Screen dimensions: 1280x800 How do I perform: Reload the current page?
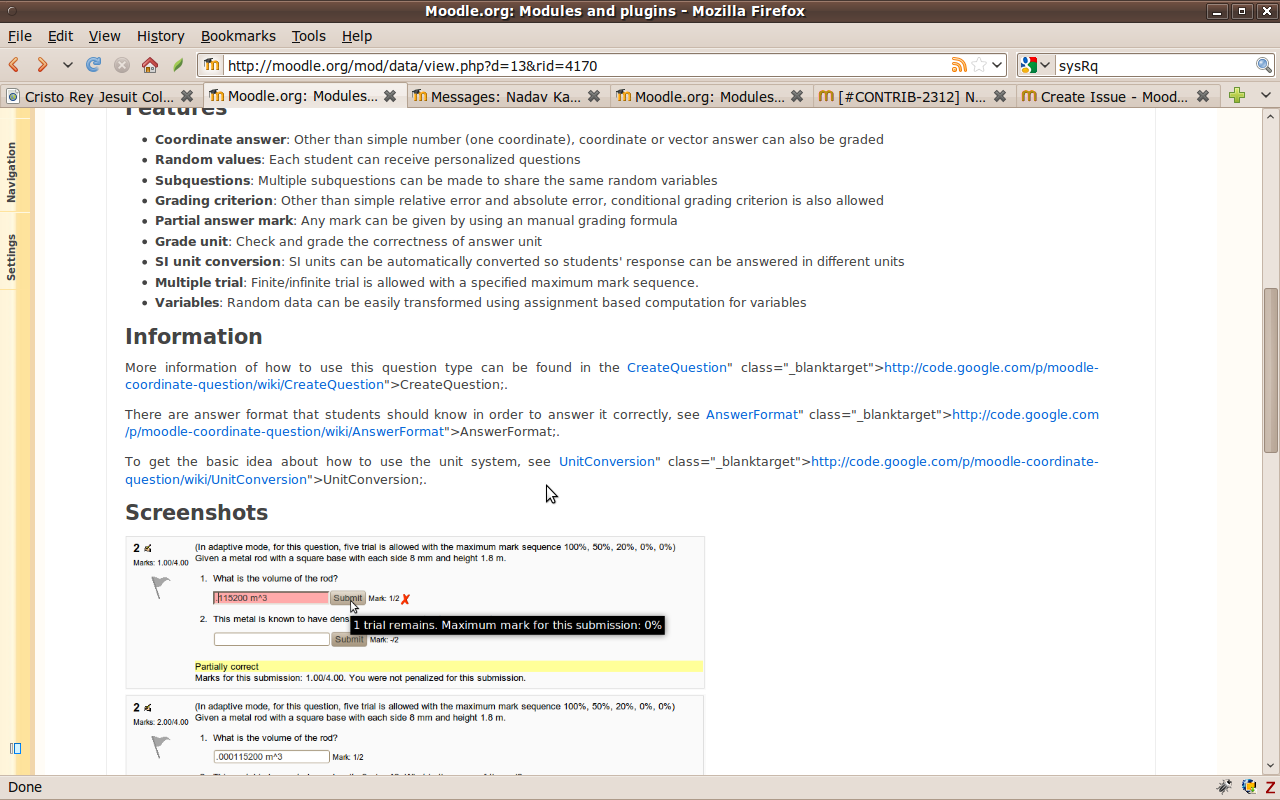93,65
